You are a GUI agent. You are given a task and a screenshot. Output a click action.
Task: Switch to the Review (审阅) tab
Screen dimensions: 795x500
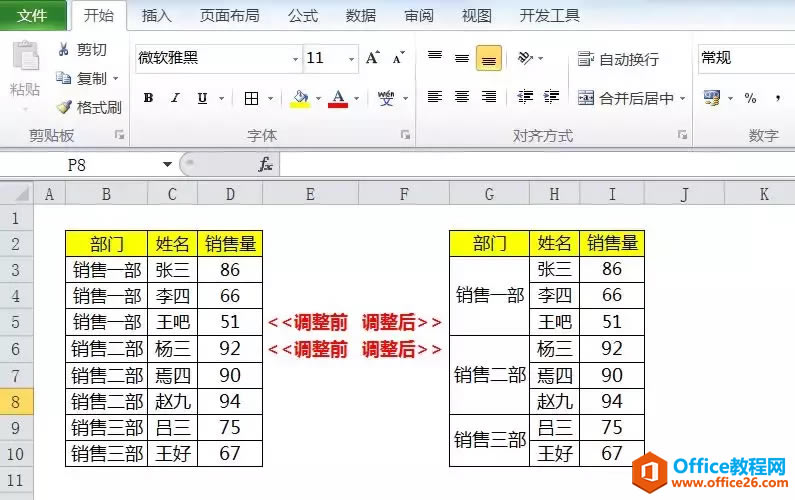pyautogui.click(x=419, y=16)
